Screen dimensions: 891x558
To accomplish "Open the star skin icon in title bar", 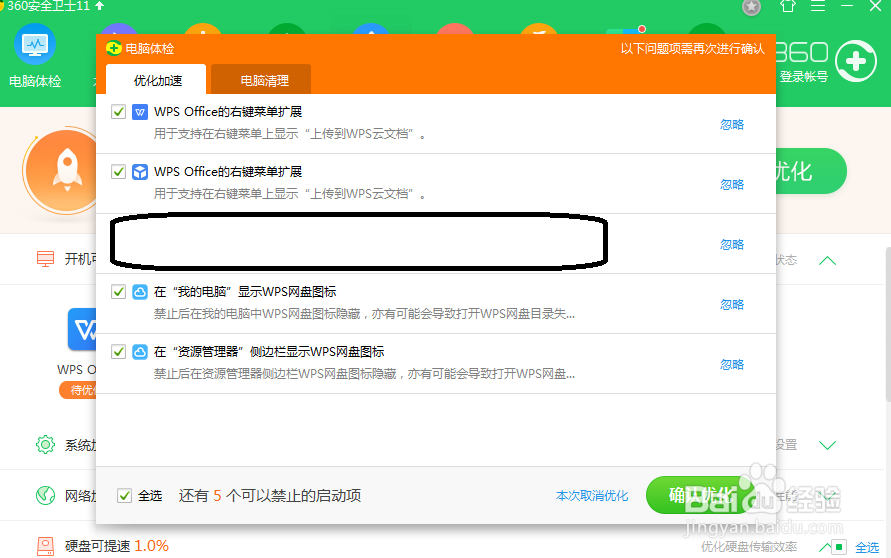I will tap(751, 7).
